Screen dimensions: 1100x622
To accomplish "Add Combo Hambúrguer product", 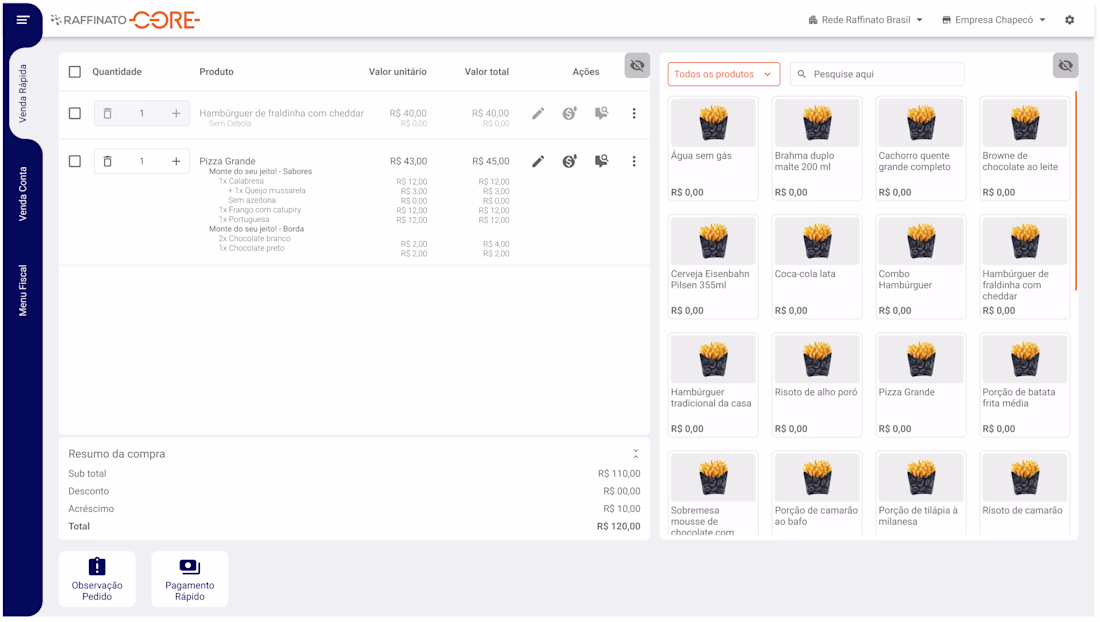I will (x=920, y=266).
